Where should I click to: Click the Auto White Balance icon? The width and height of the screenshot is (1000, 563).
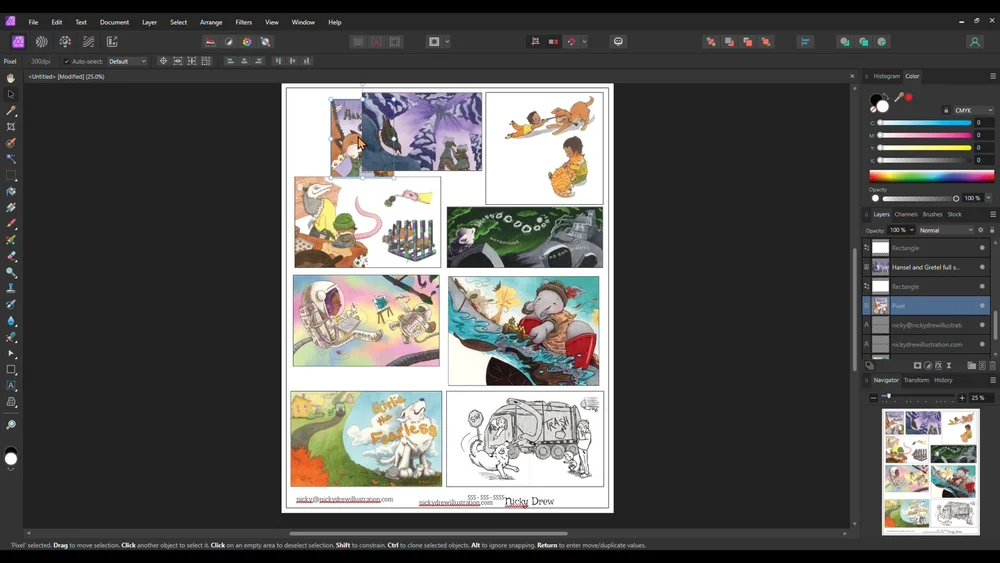pyautogui.click(x=265, y=42)
